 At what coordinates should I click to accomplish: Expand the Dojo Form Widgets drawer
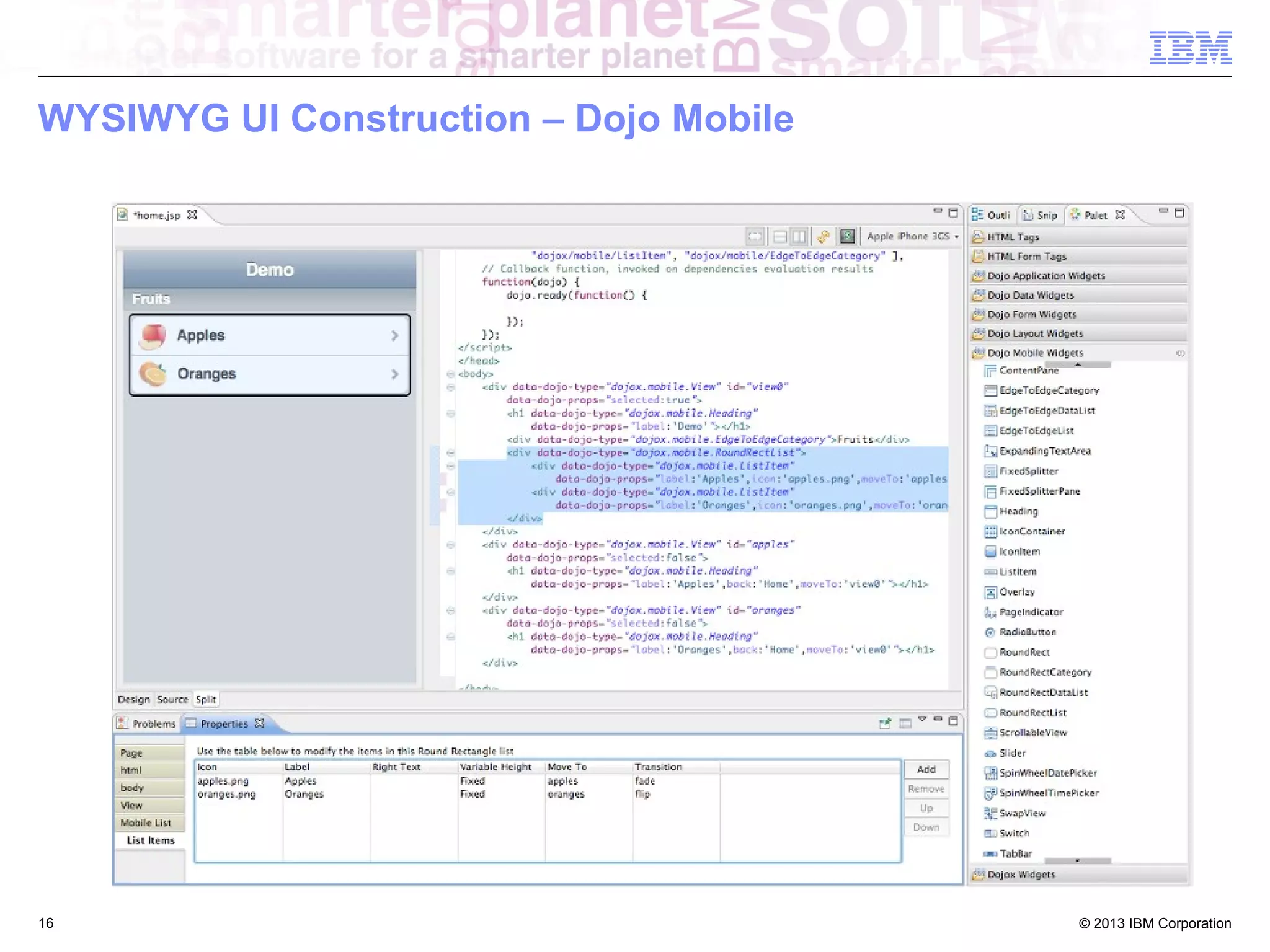[1078, 314]
